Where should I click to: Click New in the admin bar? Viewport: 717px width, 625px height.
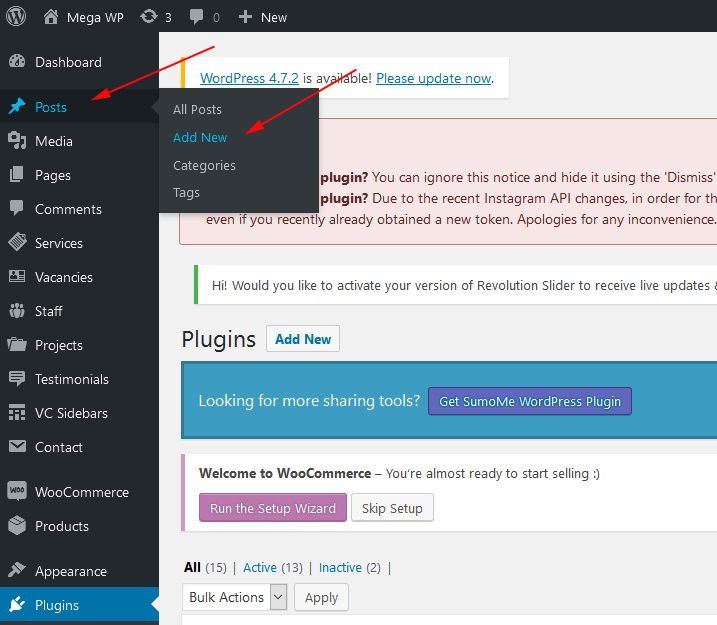274,17
